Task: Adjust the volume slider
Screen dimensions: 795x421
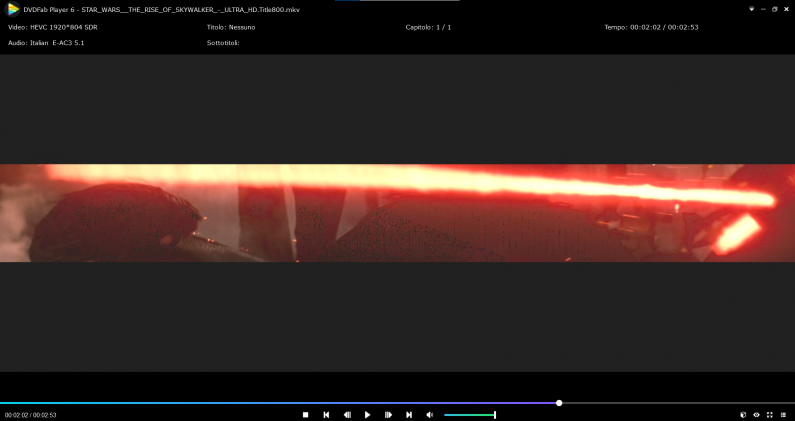Action: pos(469,415)
